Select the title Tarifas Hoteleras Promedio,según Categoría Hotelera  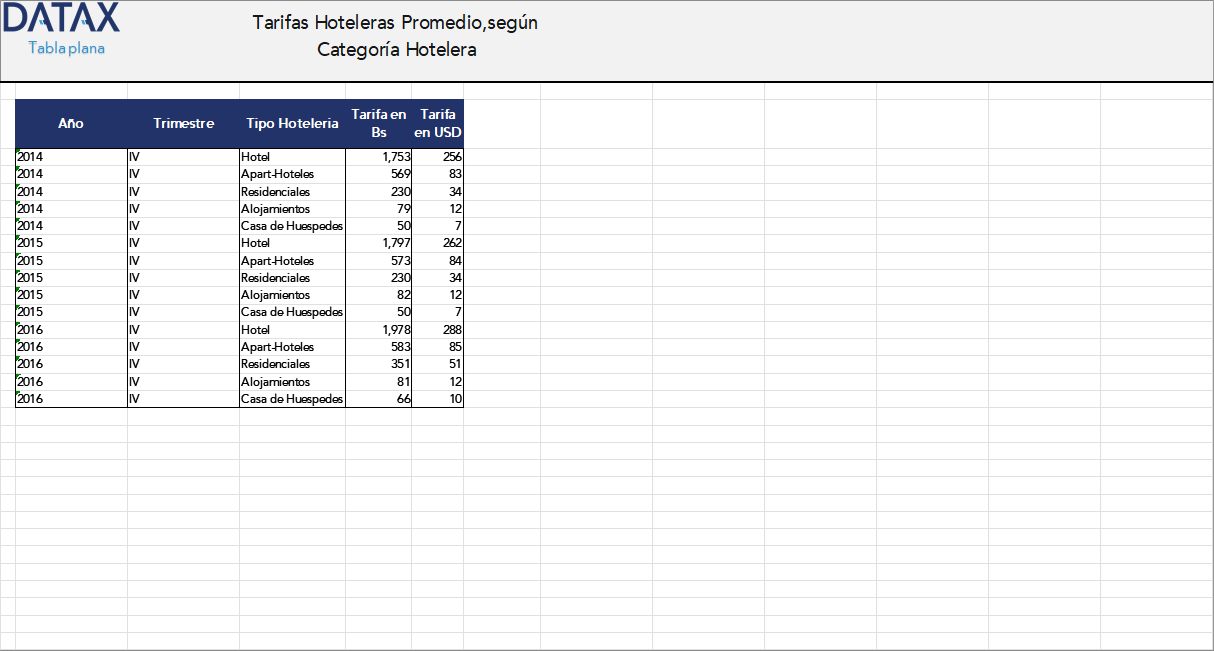[396, 36]
